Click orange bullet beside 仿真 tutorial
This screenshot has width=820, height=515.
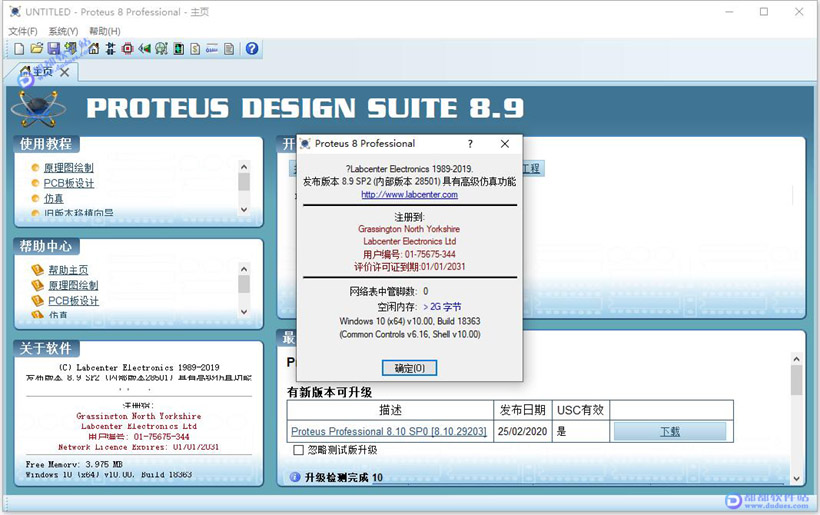pos(35,198)
